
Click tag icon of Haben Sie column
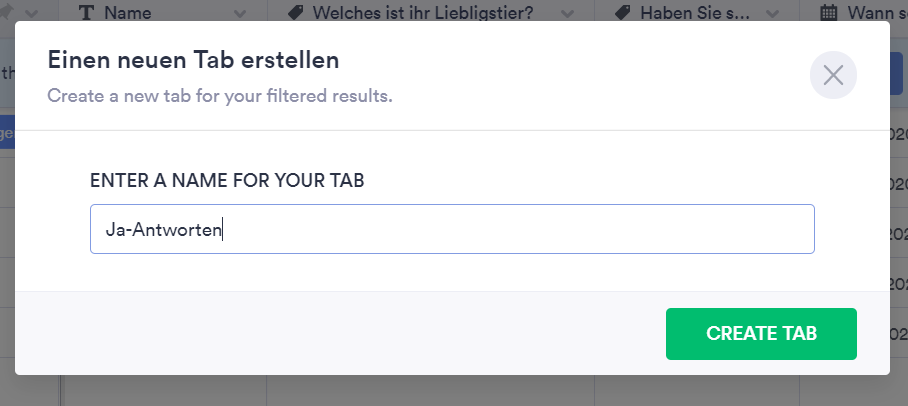[622, 12]
